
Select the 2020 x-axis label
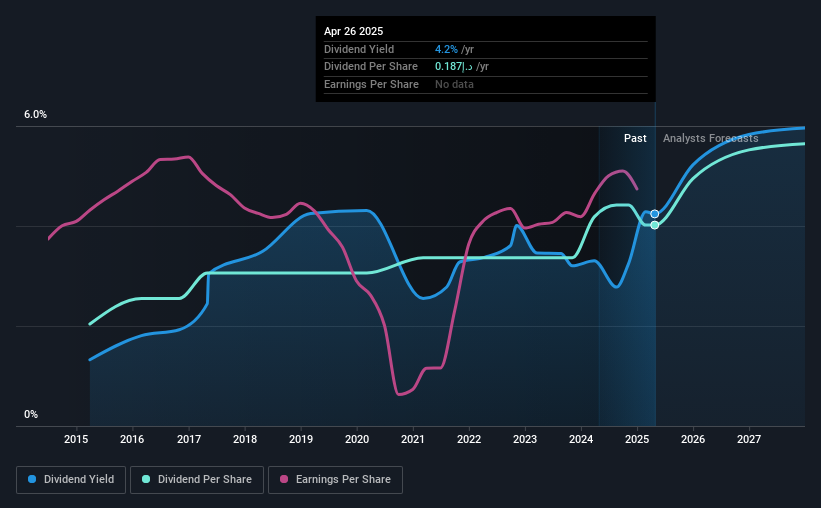pyautogui.click(x=357, y=439)
